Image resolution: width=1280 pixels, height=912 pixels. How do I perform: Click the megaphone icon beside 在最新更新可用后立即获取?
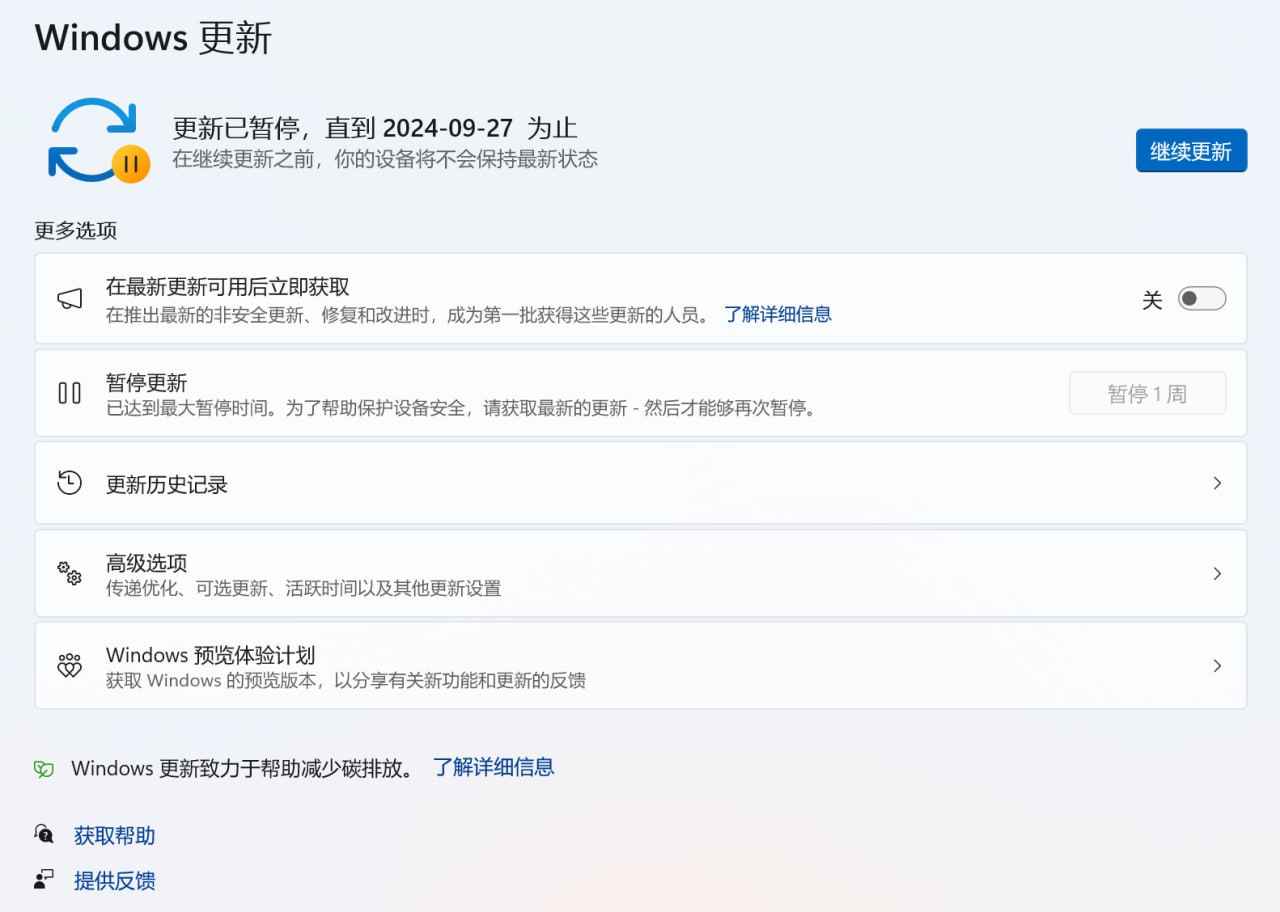[69, 298]
